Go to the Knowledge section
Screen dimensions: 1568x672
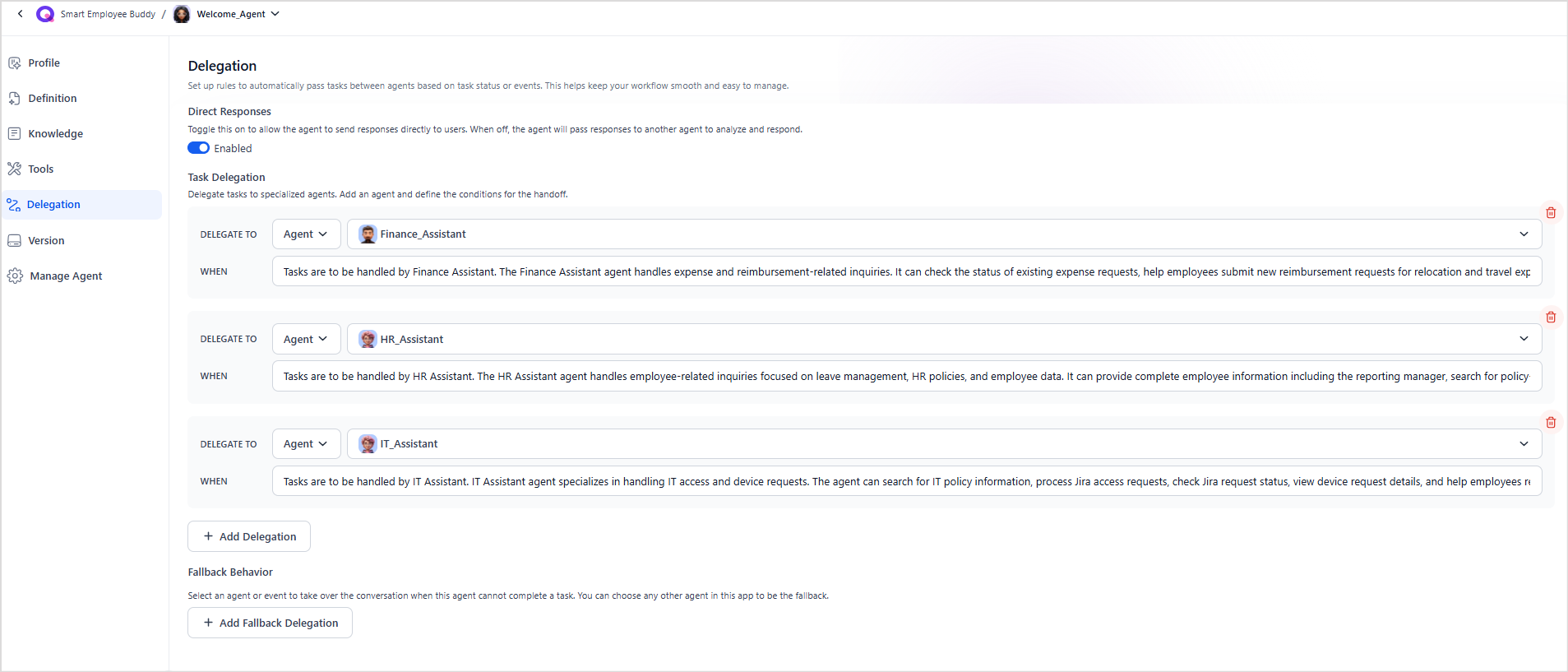point(55,133)
